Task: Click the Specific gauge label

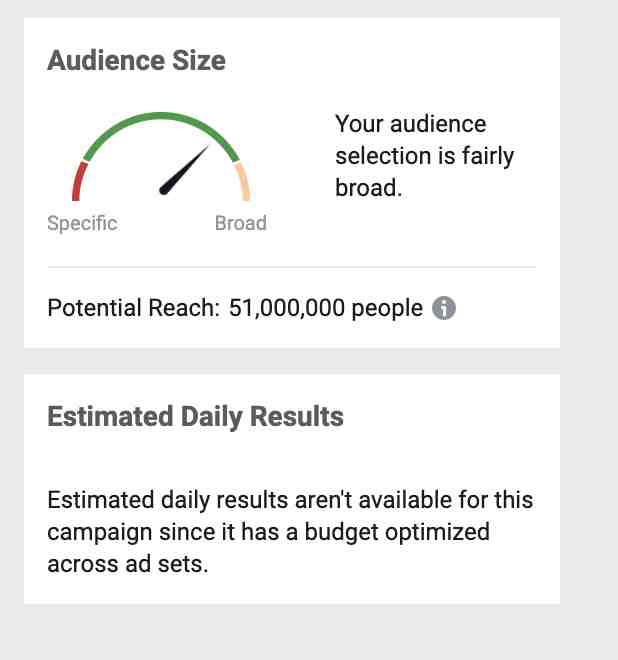Action: coord(82,223)
